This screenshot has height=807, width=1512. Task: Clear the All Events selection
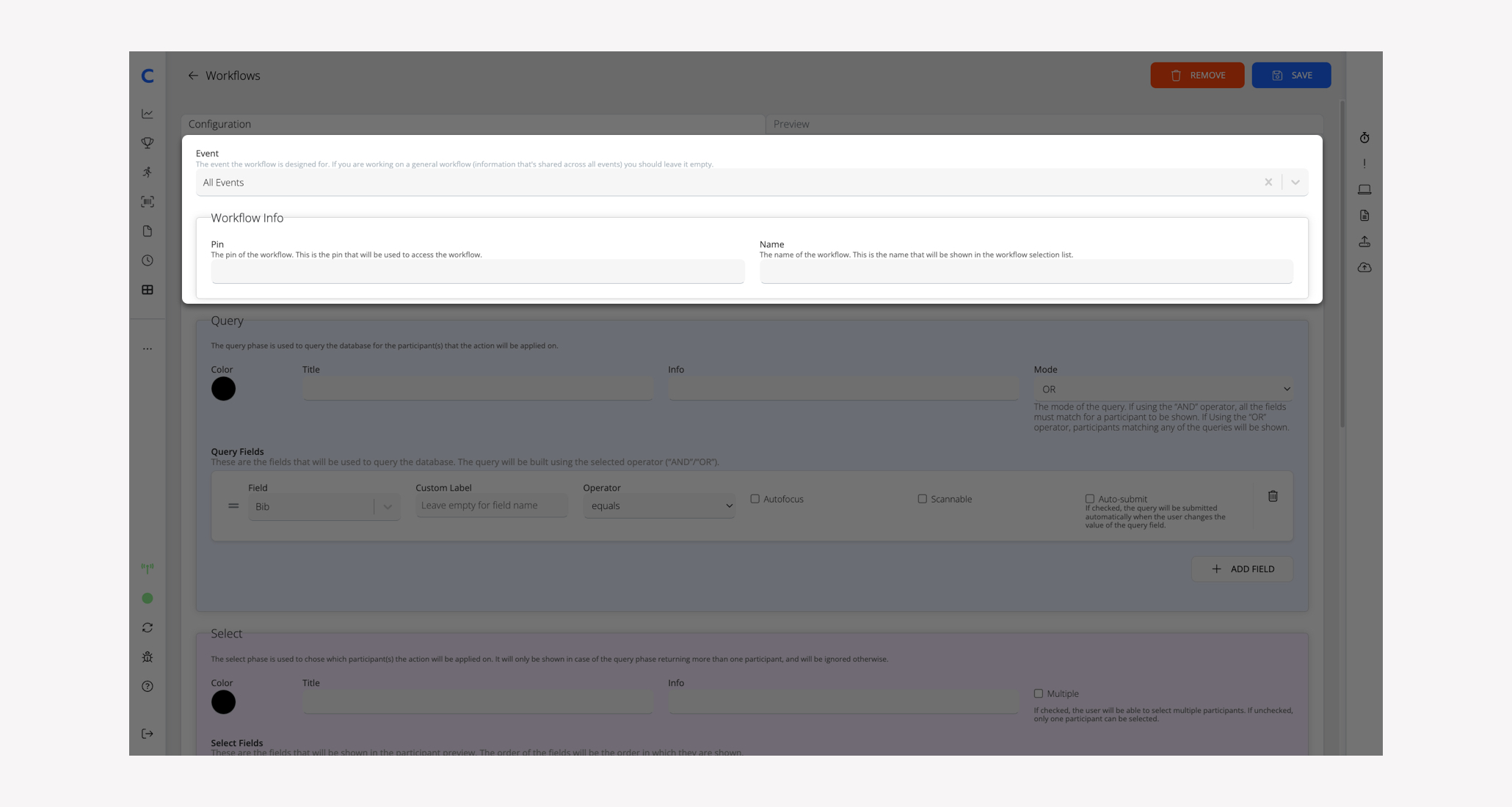point(1268,182)
